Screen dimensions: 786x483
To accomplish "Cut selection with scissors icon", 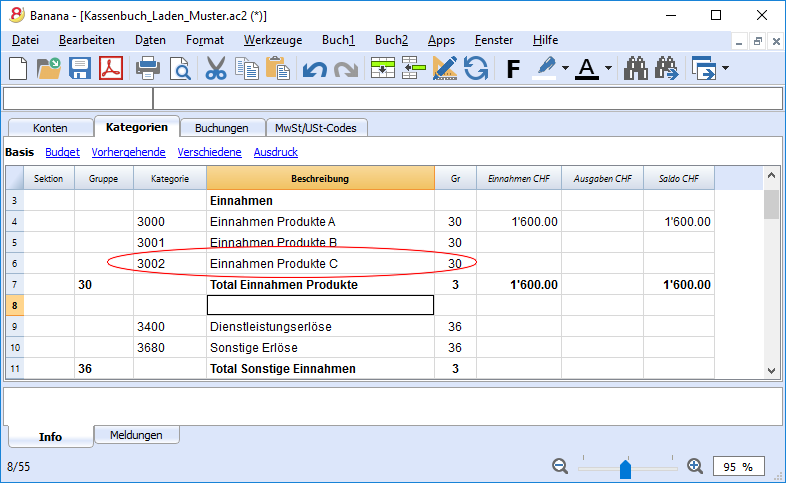I will [216, 68].
